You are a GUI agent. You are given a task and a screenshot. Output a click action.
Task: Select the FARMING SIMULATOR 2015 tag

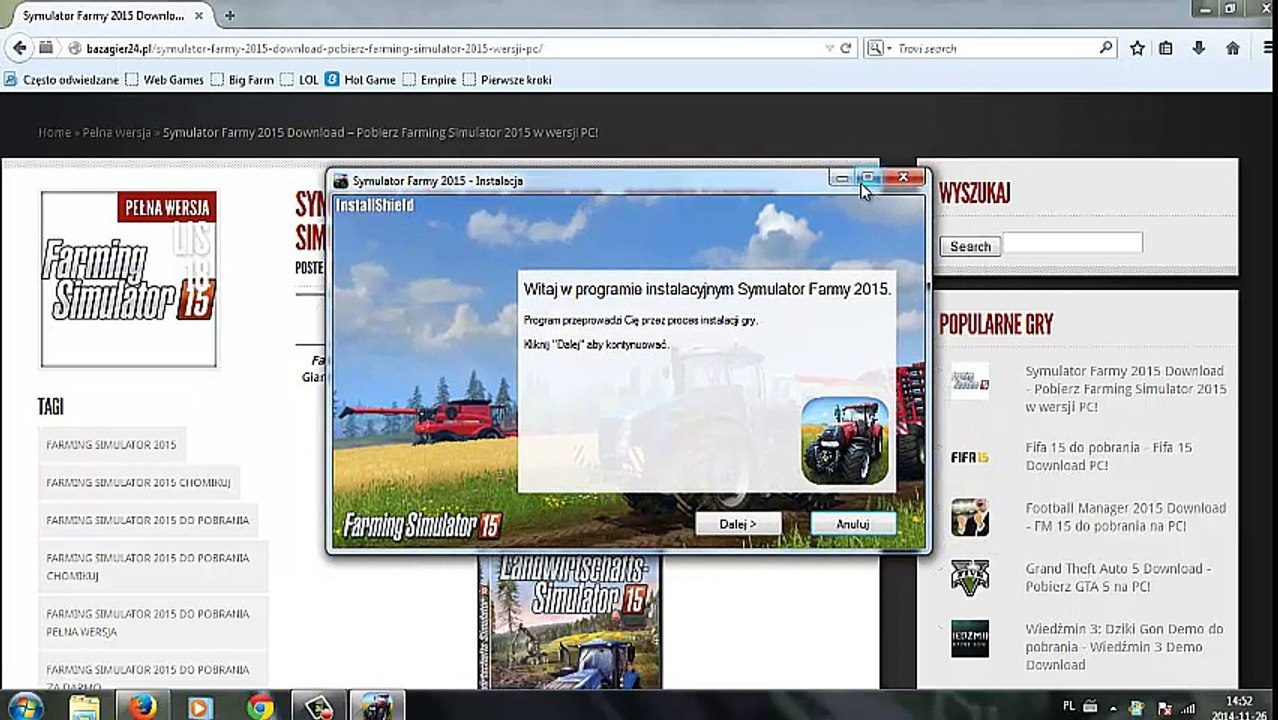[x=111, y=445]
